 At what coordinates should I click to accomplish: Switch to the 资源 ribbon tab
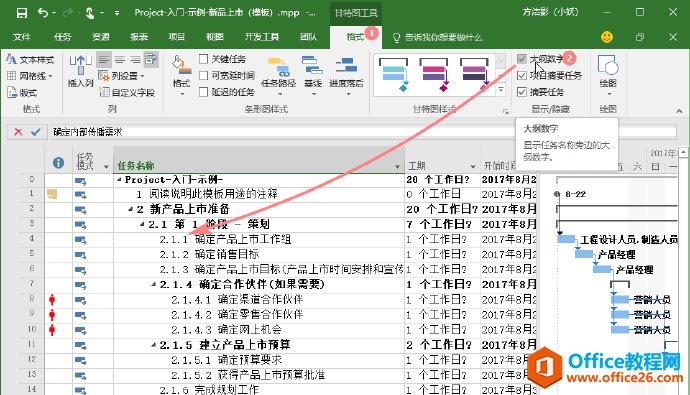101,37
